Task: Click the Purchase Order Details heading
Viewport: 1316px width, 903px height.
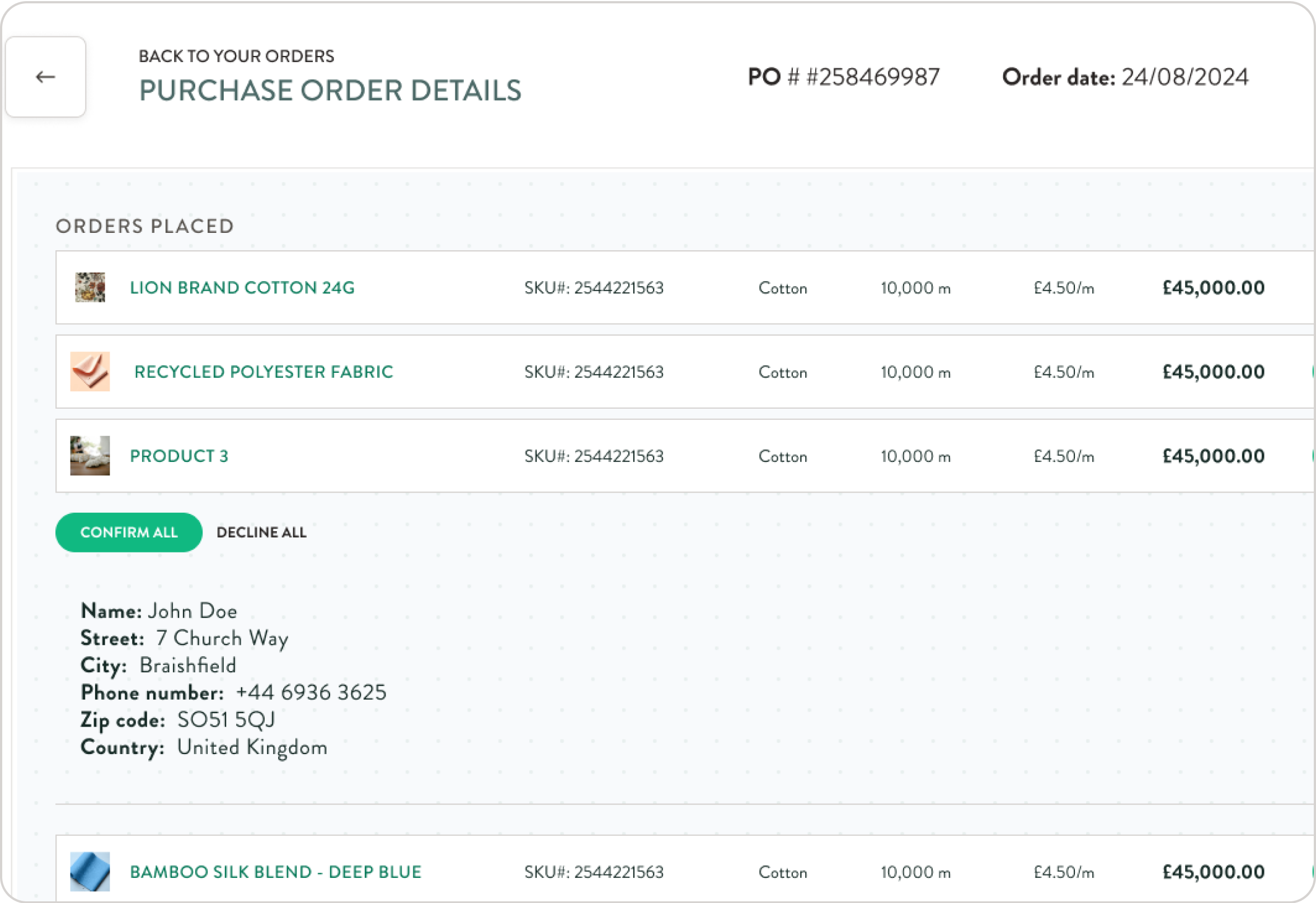Action: point(330,91)
